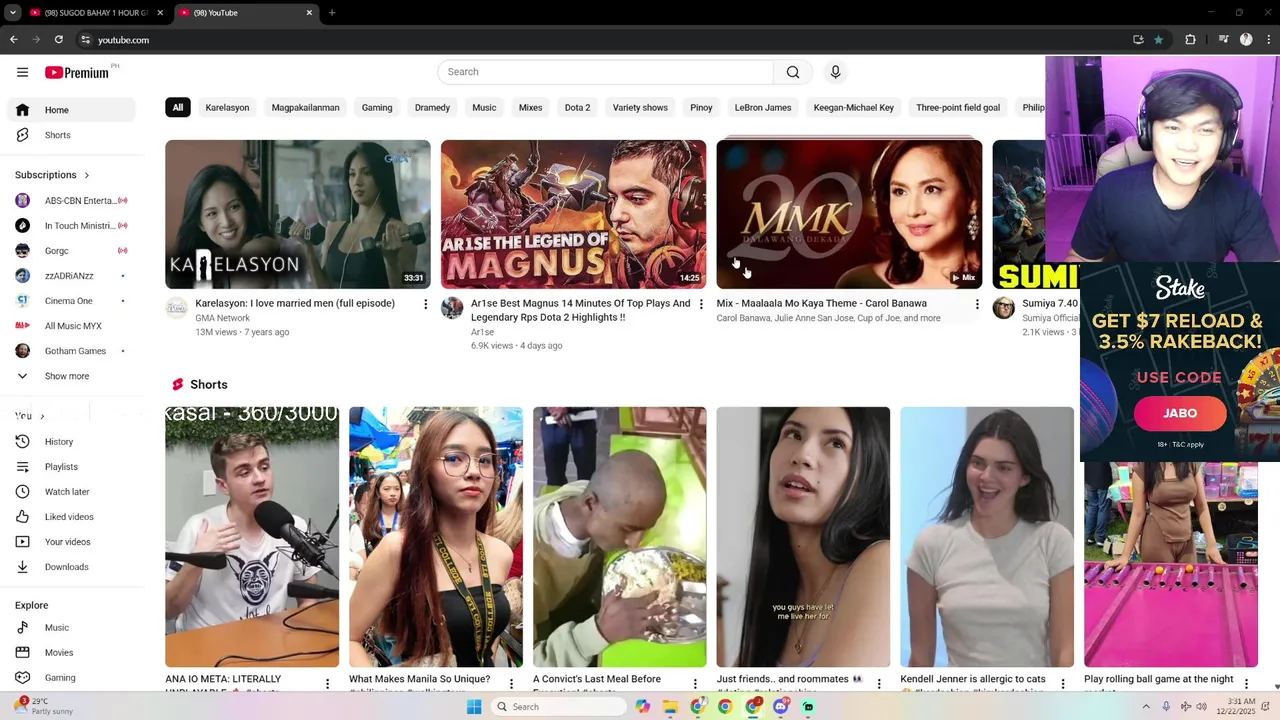Select the Variety shows filter chip
Image resolution: width=1280 pixels, height=720 pixels.
tap(640, 108)
